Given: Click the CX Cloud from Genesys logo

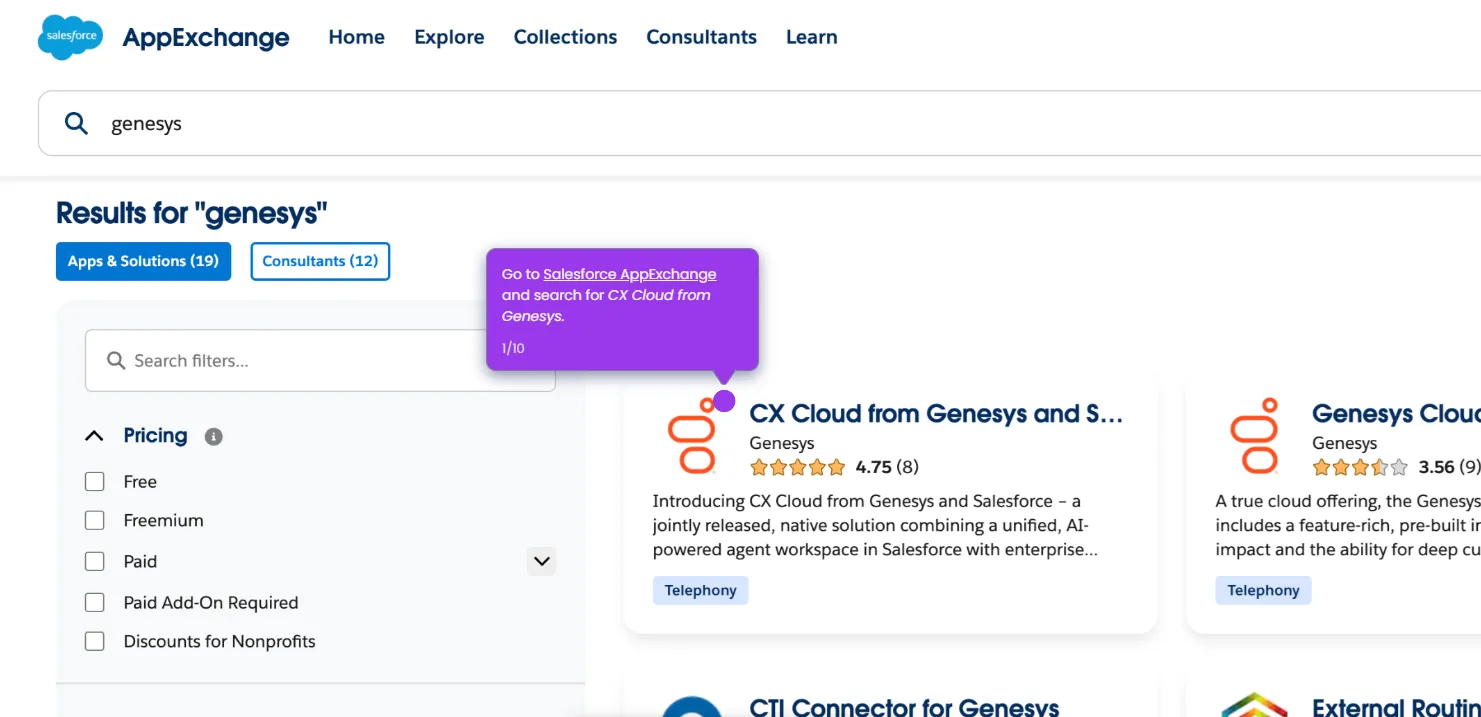Looking at the screenshot, I should tap(691, 435).
